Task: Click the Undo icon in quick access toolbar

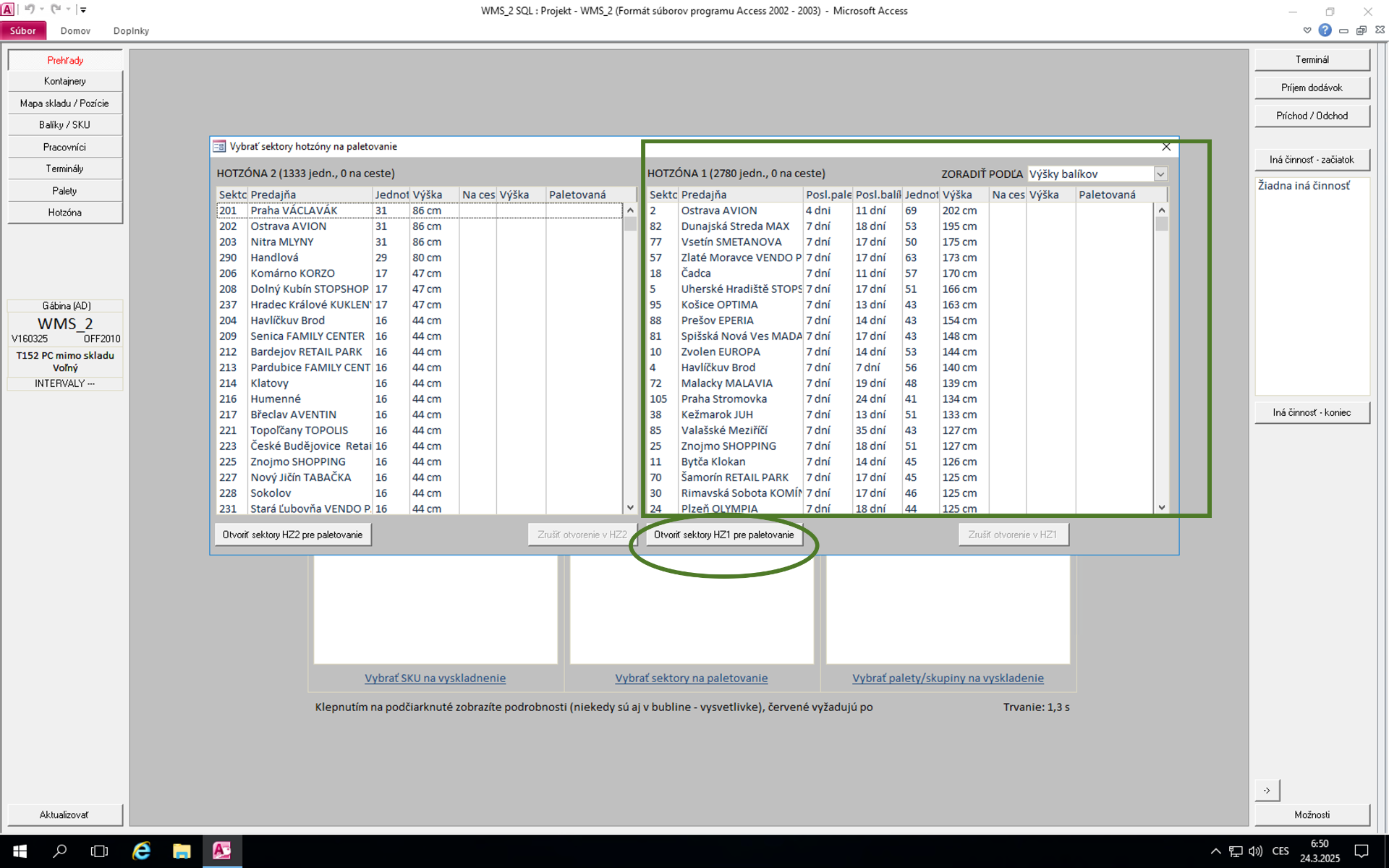Action: point(29,9)
